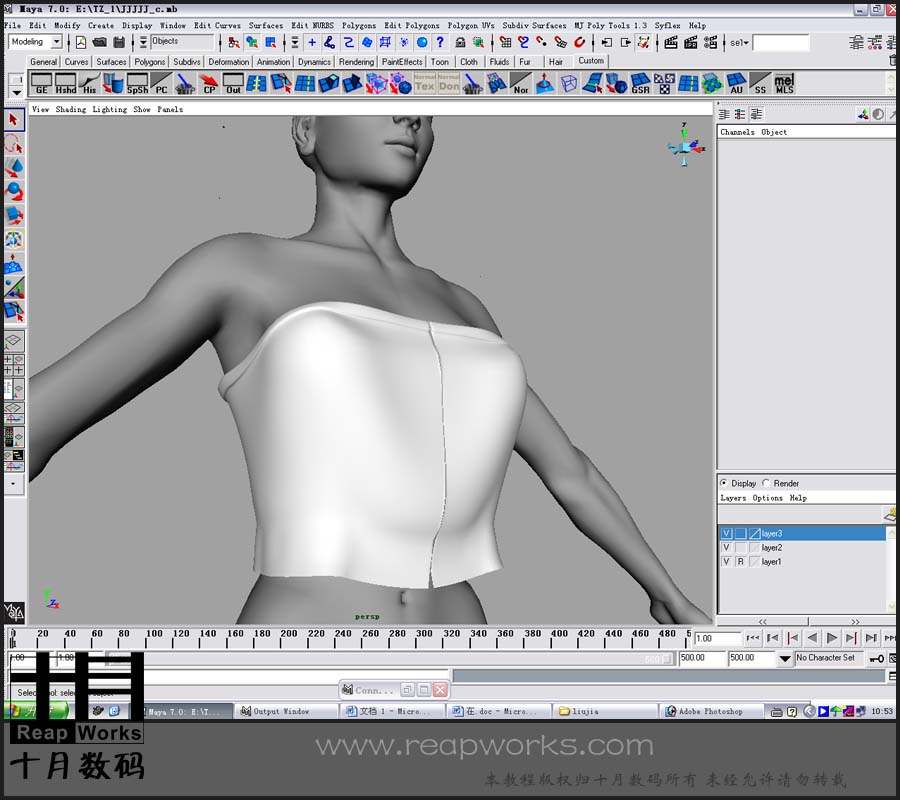Screen dimensions: 900x800
Task: Click the Play forwards button
Action: pyautogui.click(x=832, y=638)
